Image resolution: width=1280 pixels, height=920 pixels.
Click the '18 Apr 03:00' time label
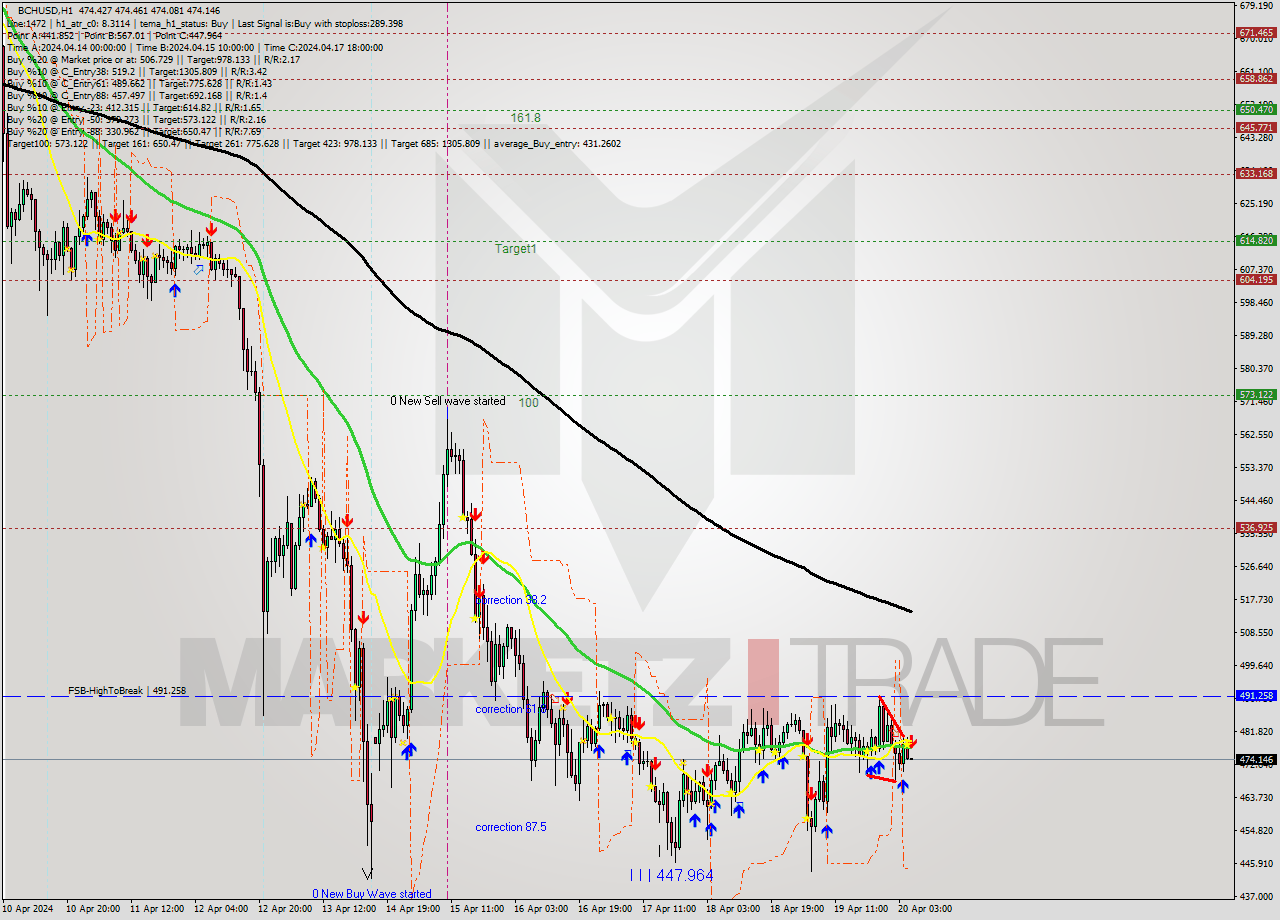tap(733, 909)
